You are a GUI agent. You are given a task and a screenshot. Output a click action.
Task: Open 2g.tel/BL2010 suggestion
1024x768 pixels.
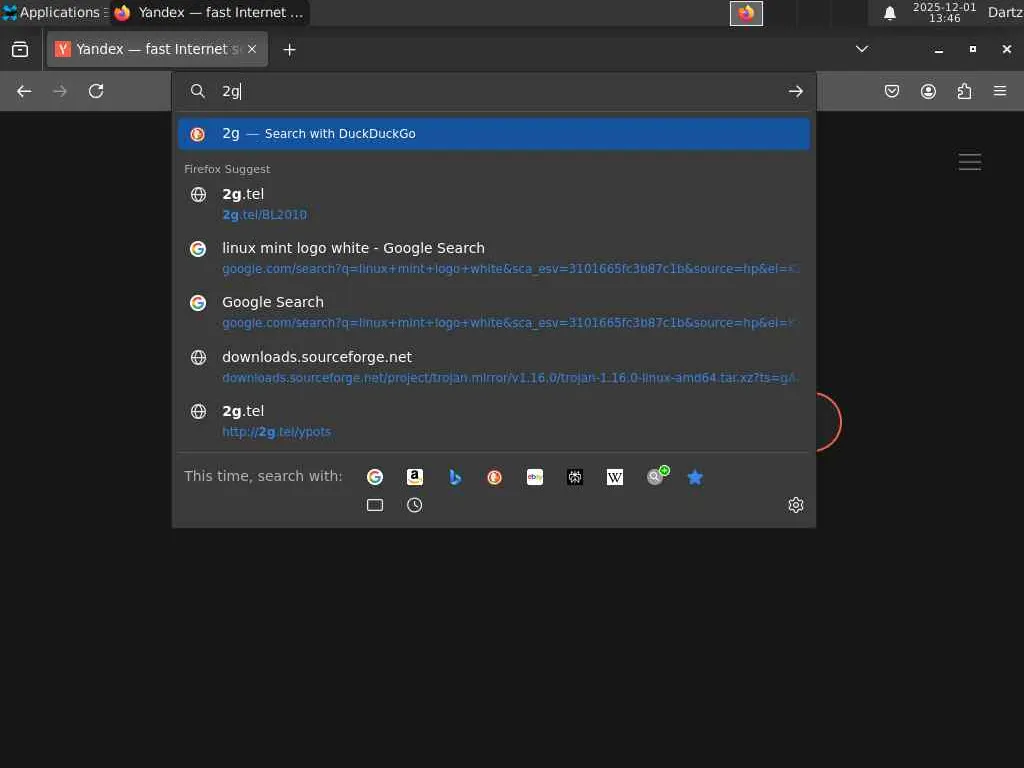click(x=494, y=204)
